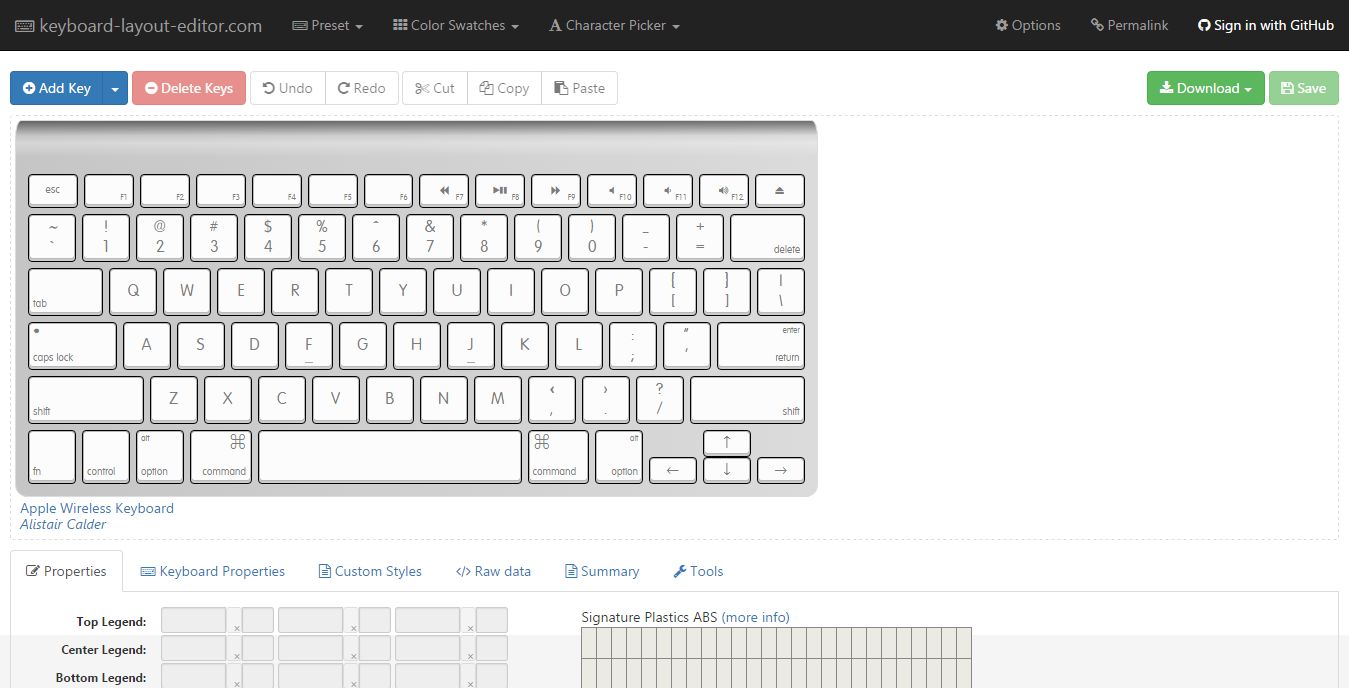Switch to the Raw data tab
The height and width of the screenshot is (688, 1349).
click(x=493, y=571)
